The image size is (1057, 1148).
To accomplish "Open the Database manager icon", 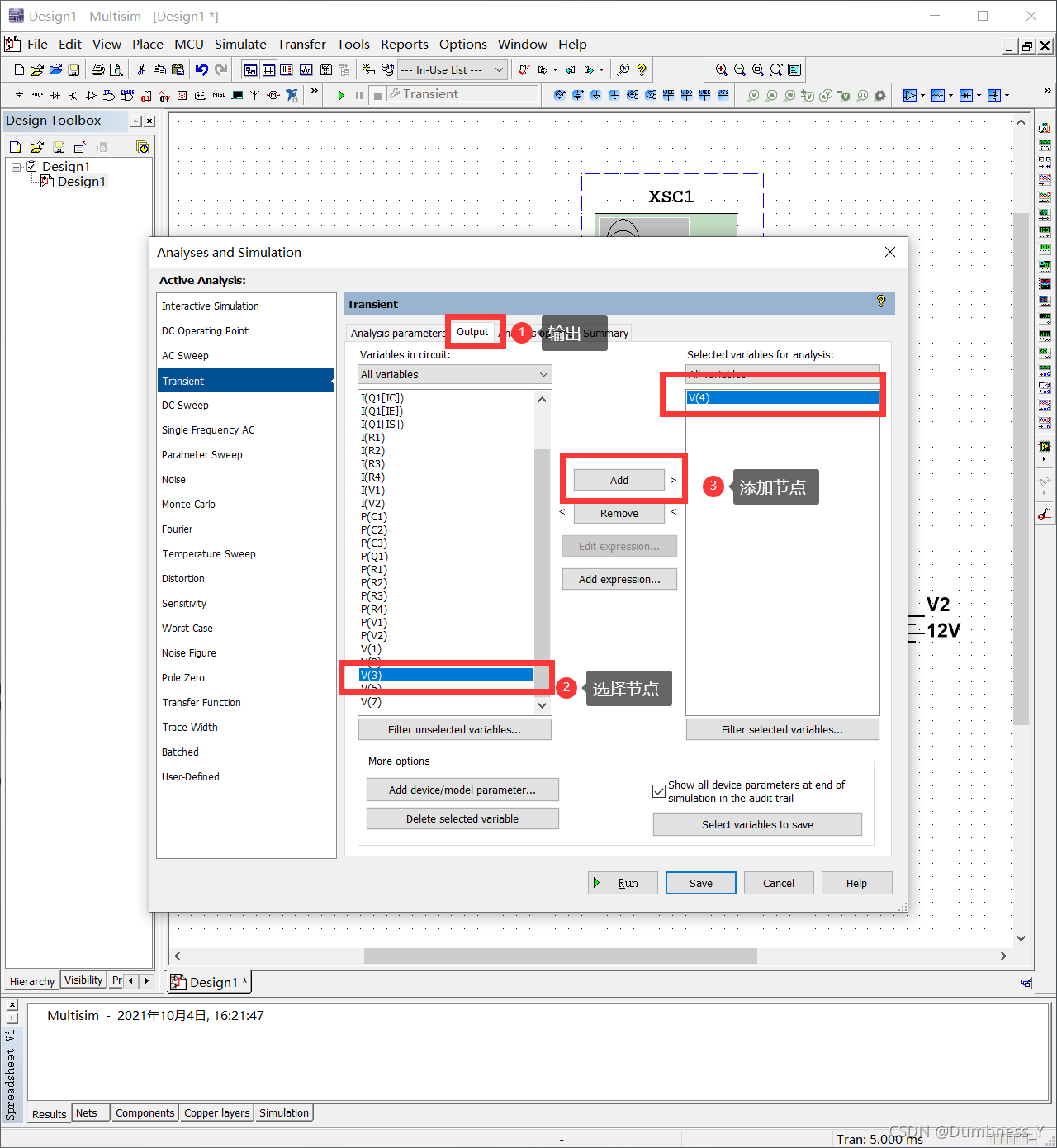I will click(387, 70).
